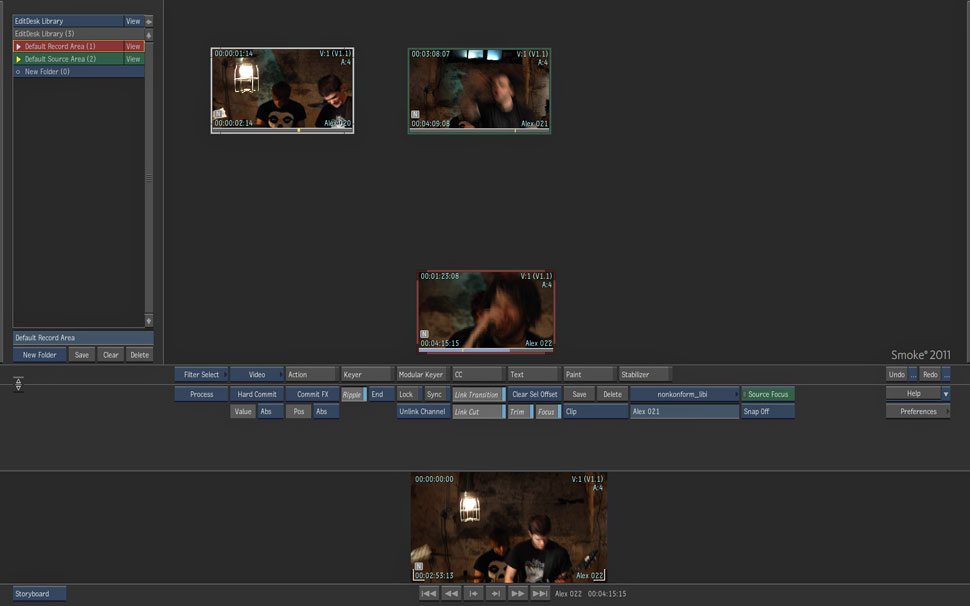Step back one frame in player
Viewport: 970px width, 606px height.
pos(473,593)
